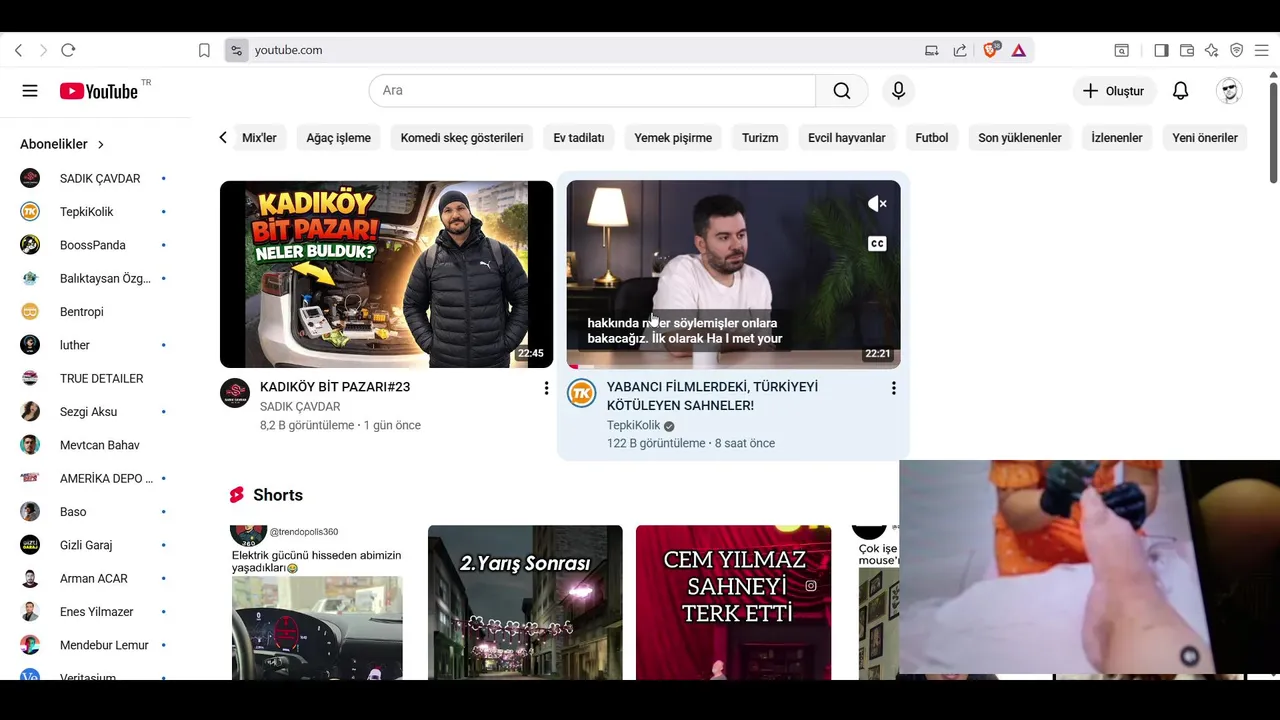Open the Oluştur create menu
The height and width of the screenshot is (720, 1280).
click(1114, 91)
